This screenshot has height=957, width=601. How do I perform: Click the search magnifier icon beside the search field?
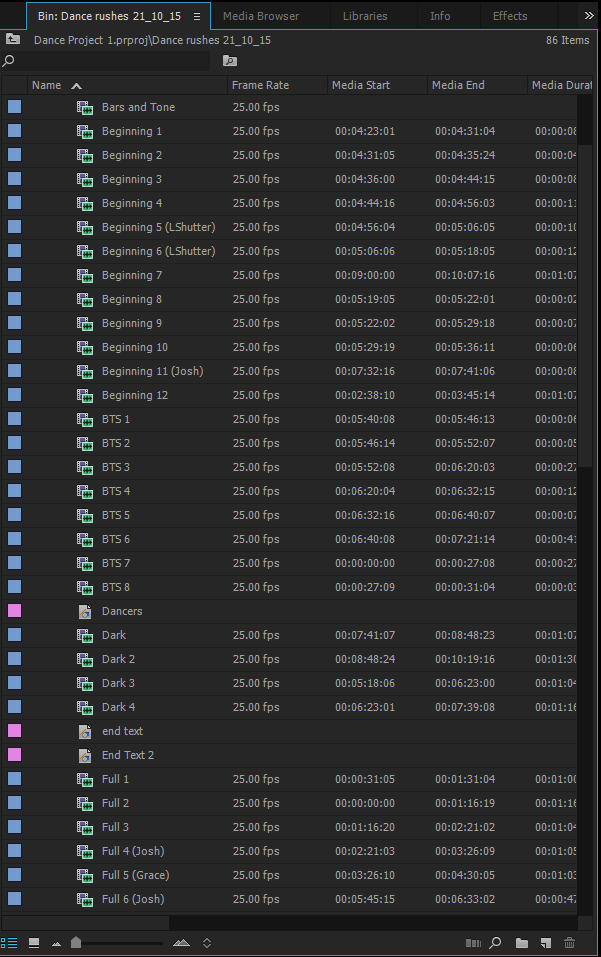click(9, 60)
